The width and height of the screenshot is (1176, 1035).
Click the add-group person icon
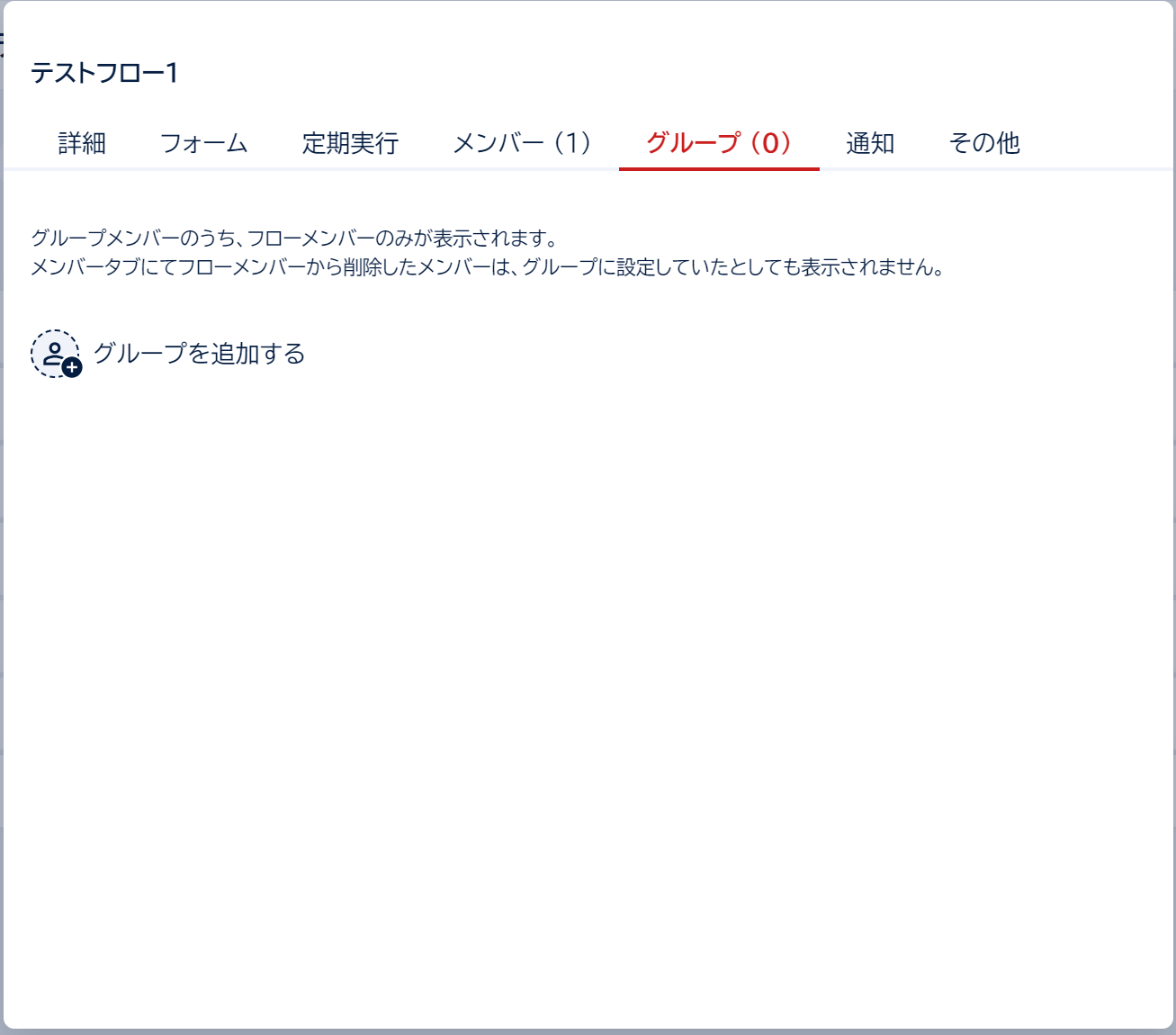(56, 354)
